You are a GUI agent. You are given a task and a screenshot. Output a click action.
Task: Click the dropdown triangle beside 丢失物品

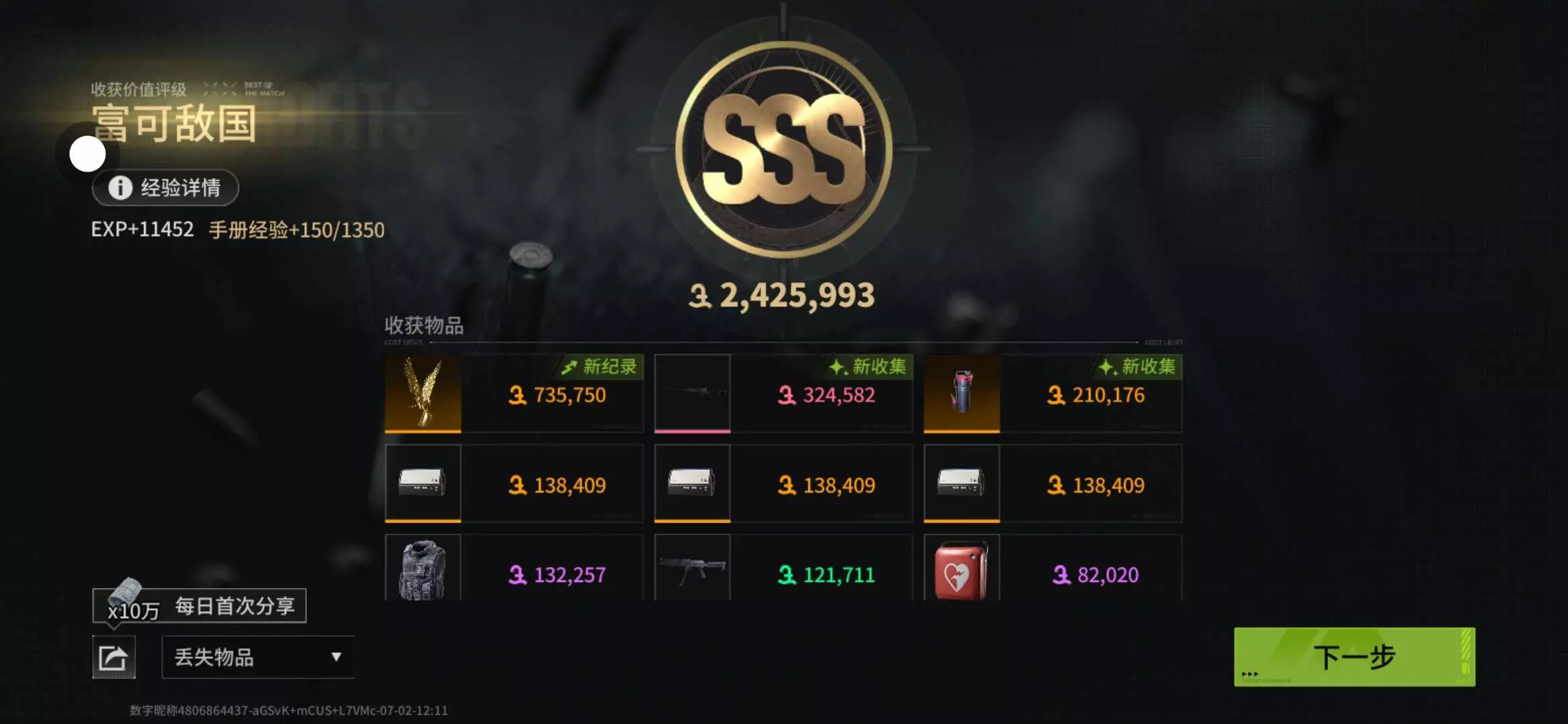coord(336,657)
